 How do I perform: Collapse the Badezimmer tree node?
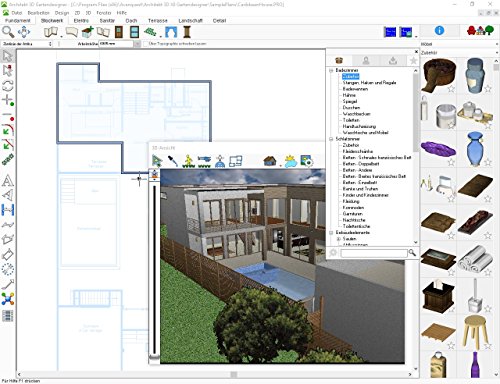click(331, 70)
